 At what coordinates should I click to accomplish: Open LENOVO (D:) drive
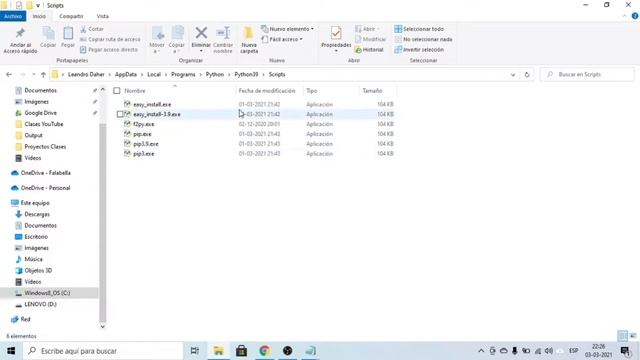click(40, 304)
